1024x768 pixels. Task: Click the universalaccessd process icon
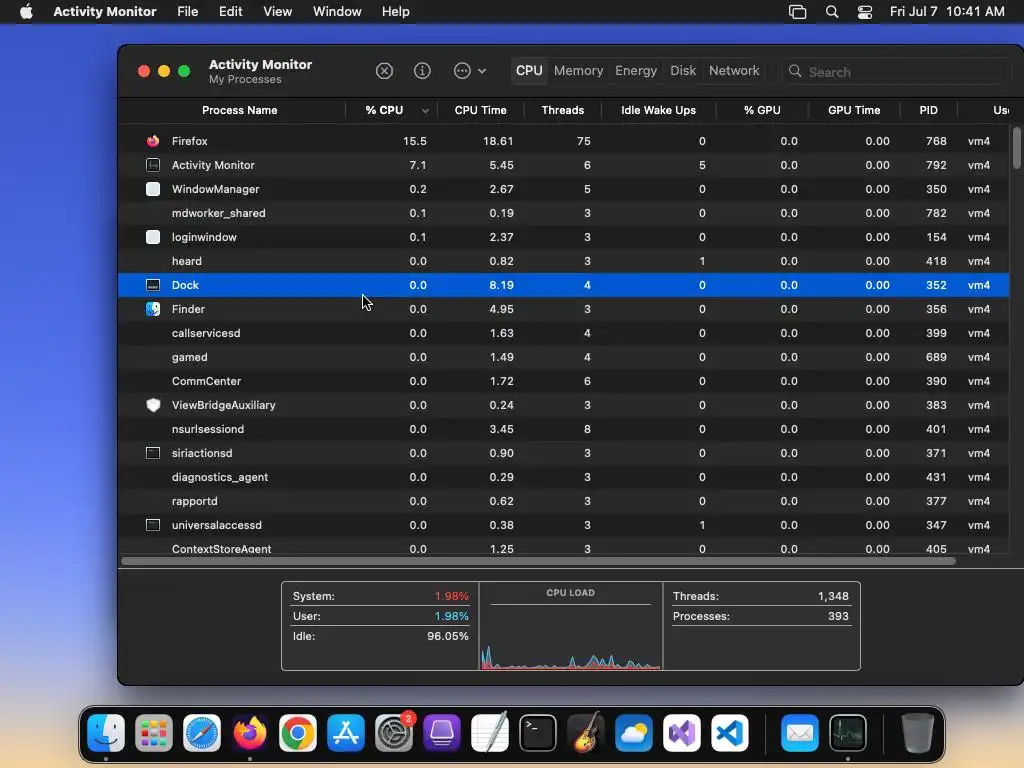153,525
